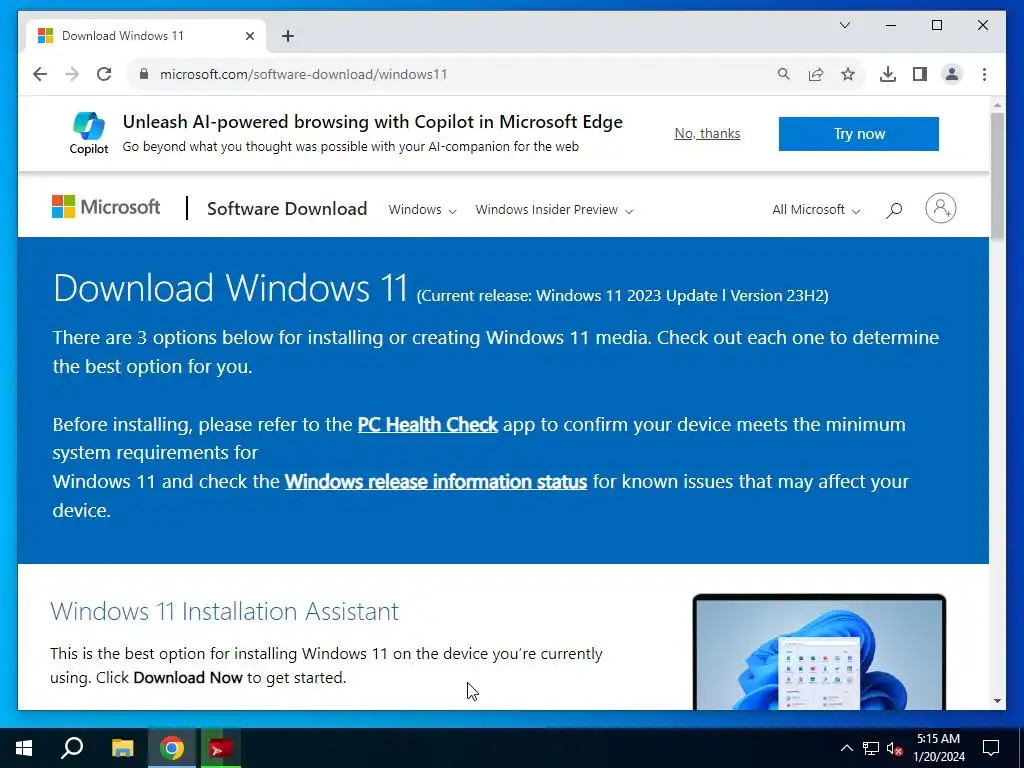The height and width of the screenshot is (768, 1024).
Task: Click the padlock site info icon
Action: coord(144,74)
